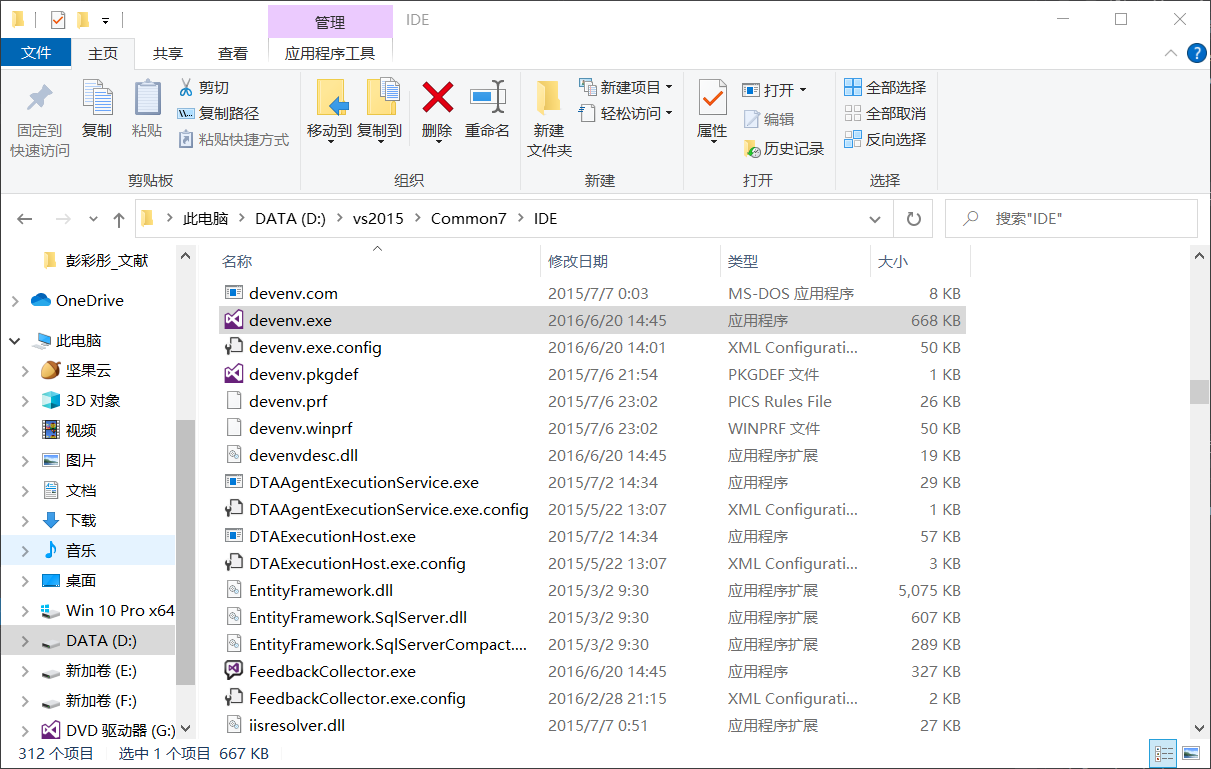Click the Properties checkmark in quick access toolbar

click(58, 19)
